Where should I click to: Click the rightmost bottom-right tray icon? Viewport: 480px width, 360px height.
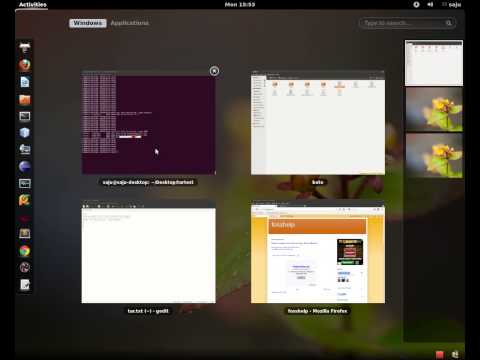click(455, 354)
